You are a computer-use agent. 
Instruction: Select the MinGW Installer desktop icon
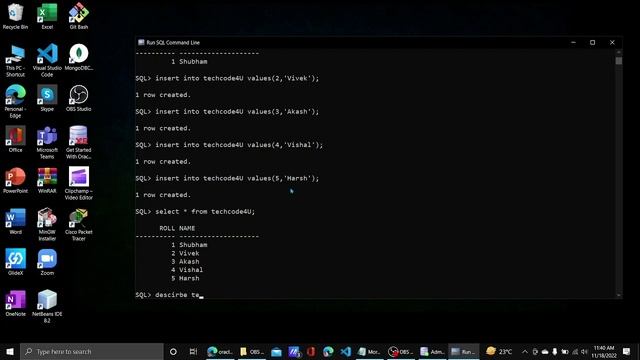point(47,224)
